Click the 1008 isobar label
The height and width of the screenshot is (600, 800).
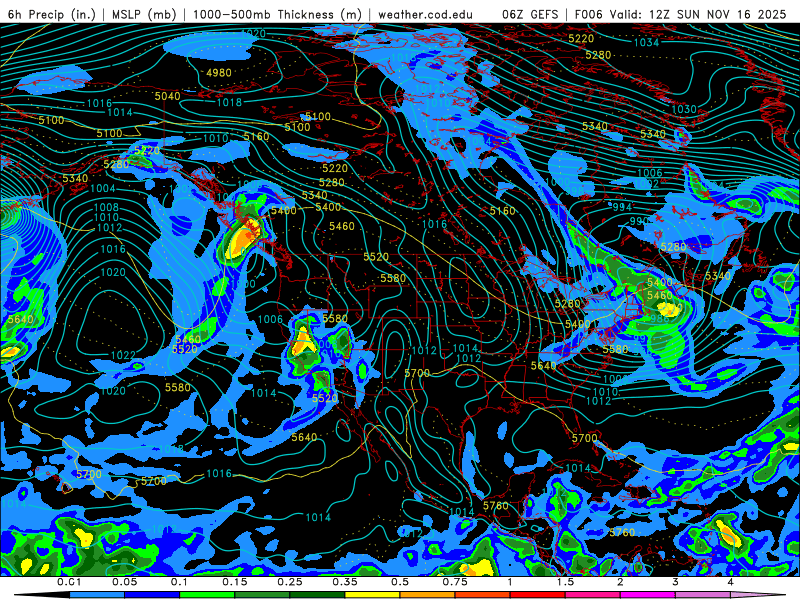(x=106, y=207)
